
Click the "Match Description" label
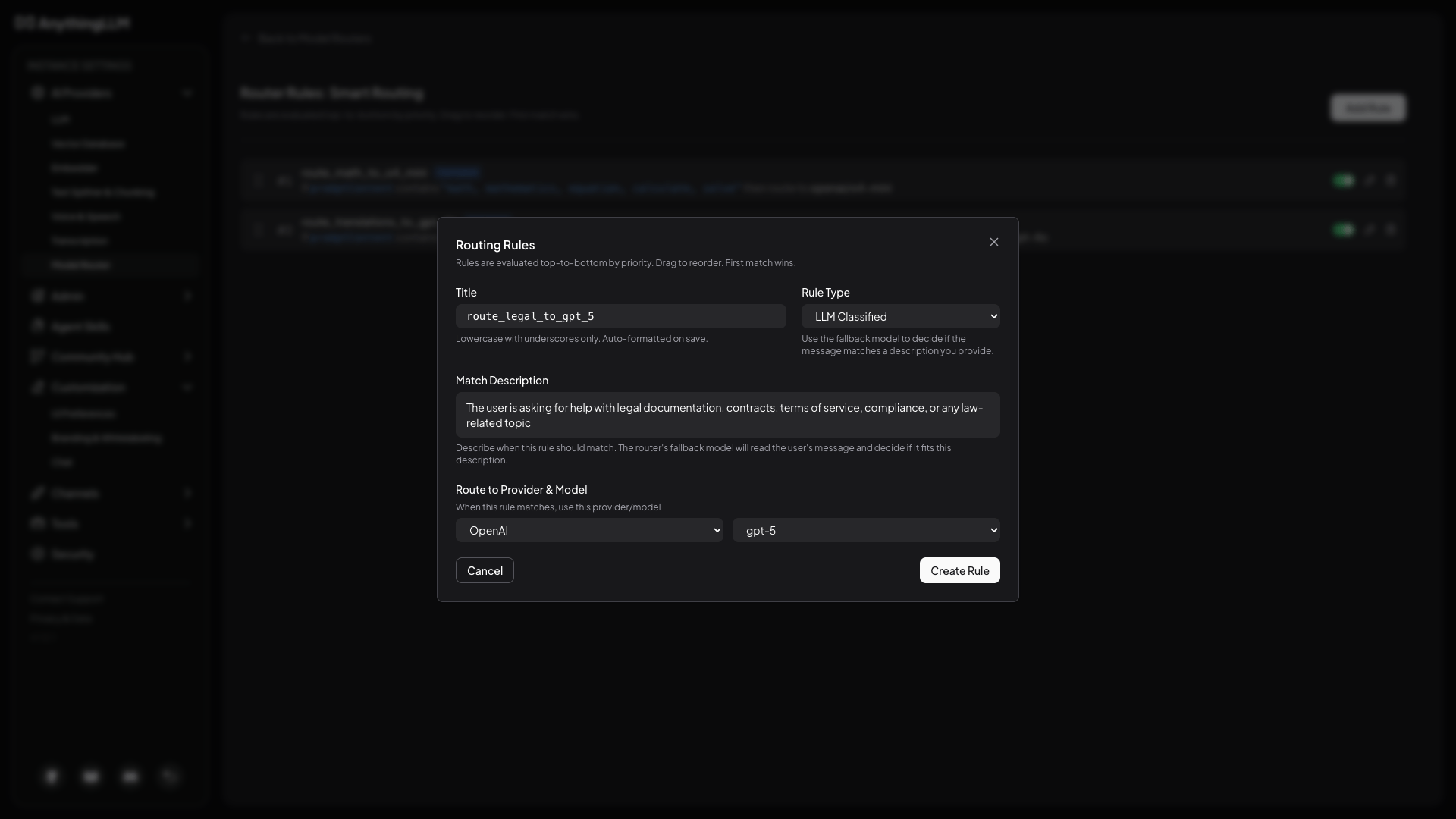click(502, 380)
